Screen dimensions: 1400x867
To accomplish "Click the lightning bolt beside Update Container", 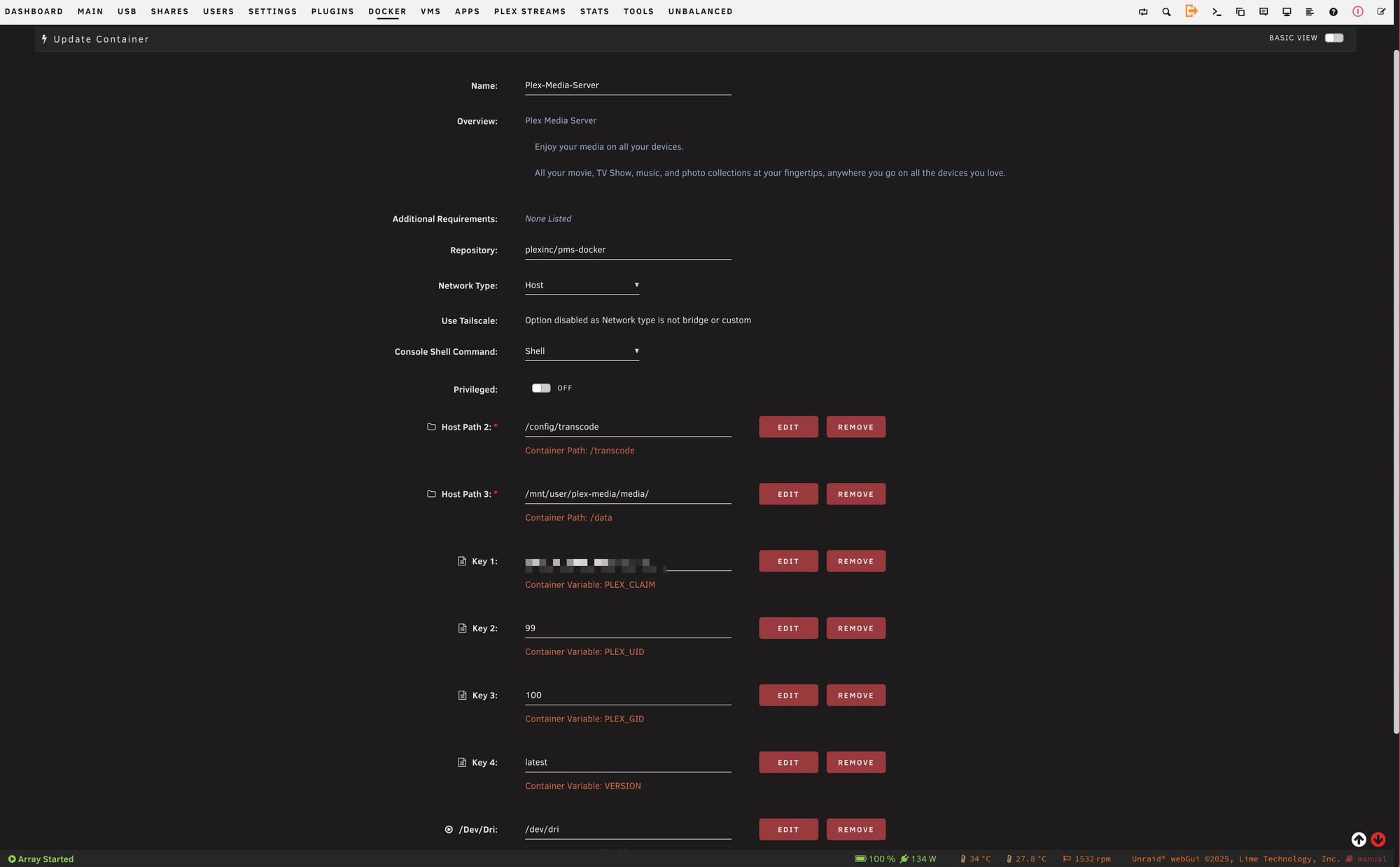I will click(44, 39).
